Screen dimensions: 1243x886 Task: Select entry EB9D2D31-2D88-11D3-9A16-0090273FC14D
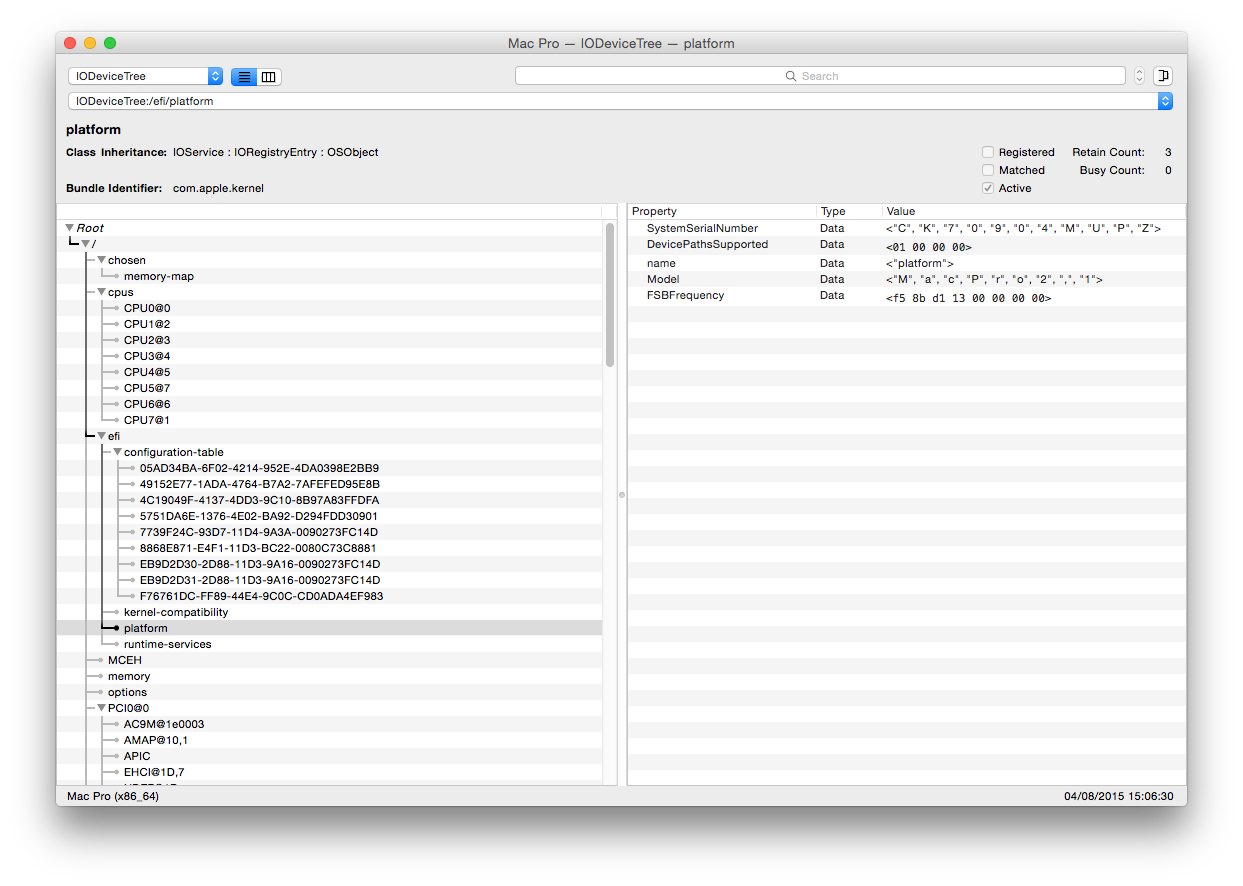[260, 580]
